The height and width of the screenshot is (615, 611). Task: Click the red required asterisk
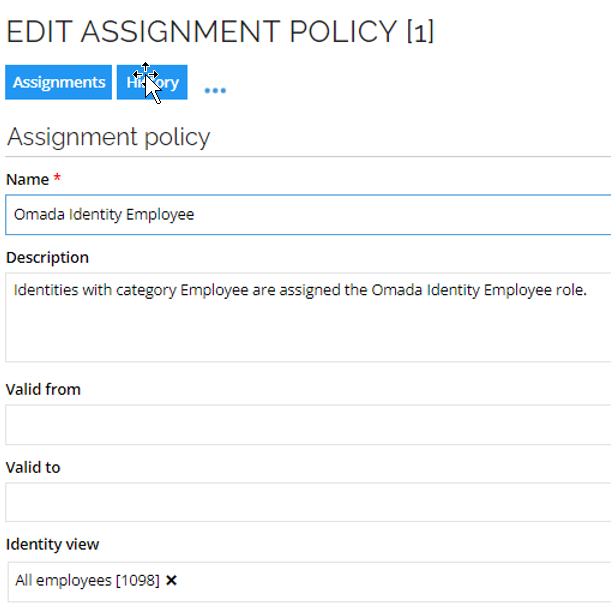click(57, 177)
